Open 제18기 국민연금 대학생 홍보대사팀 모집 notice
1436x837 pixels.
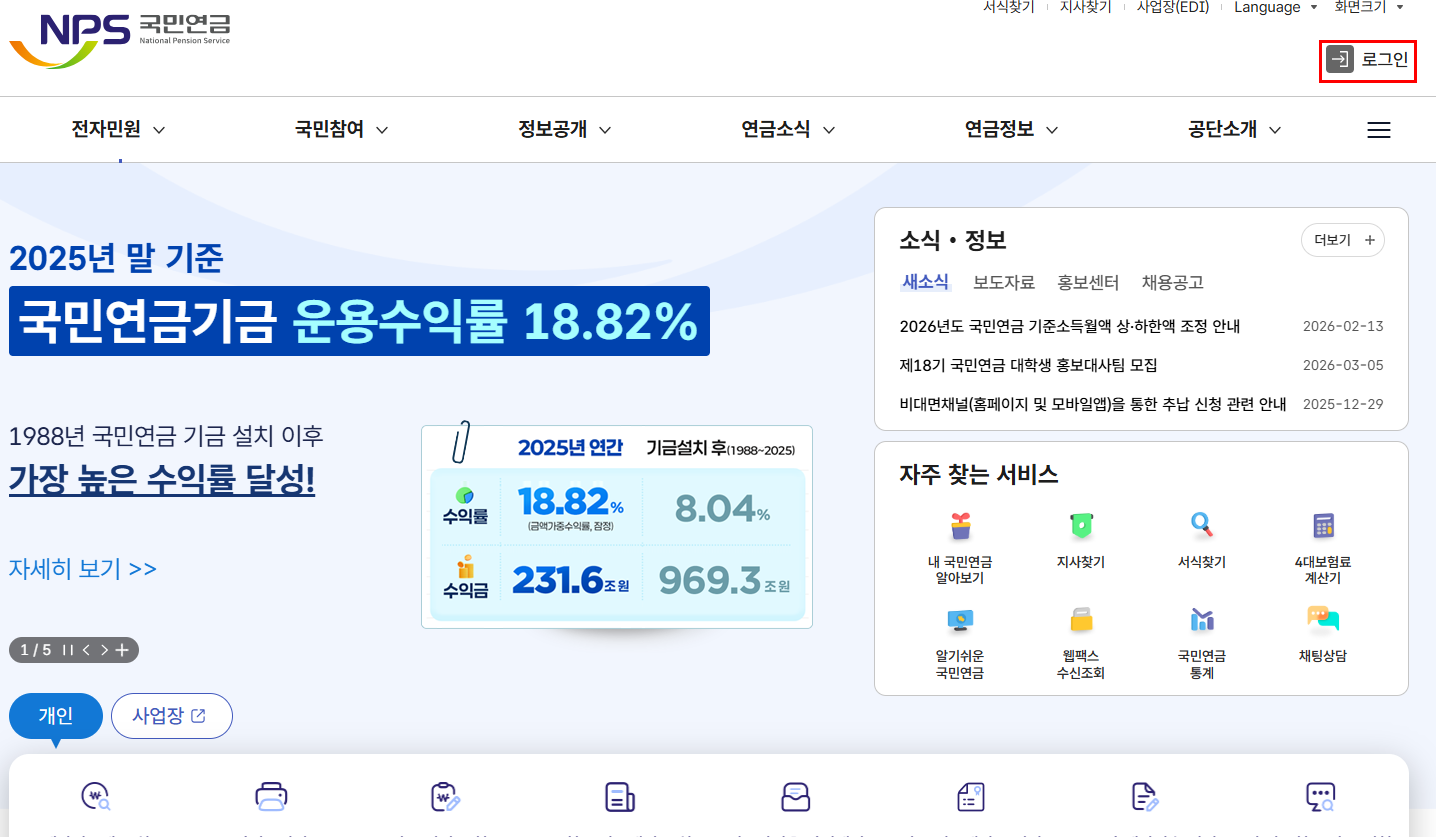click(1029, 365)
